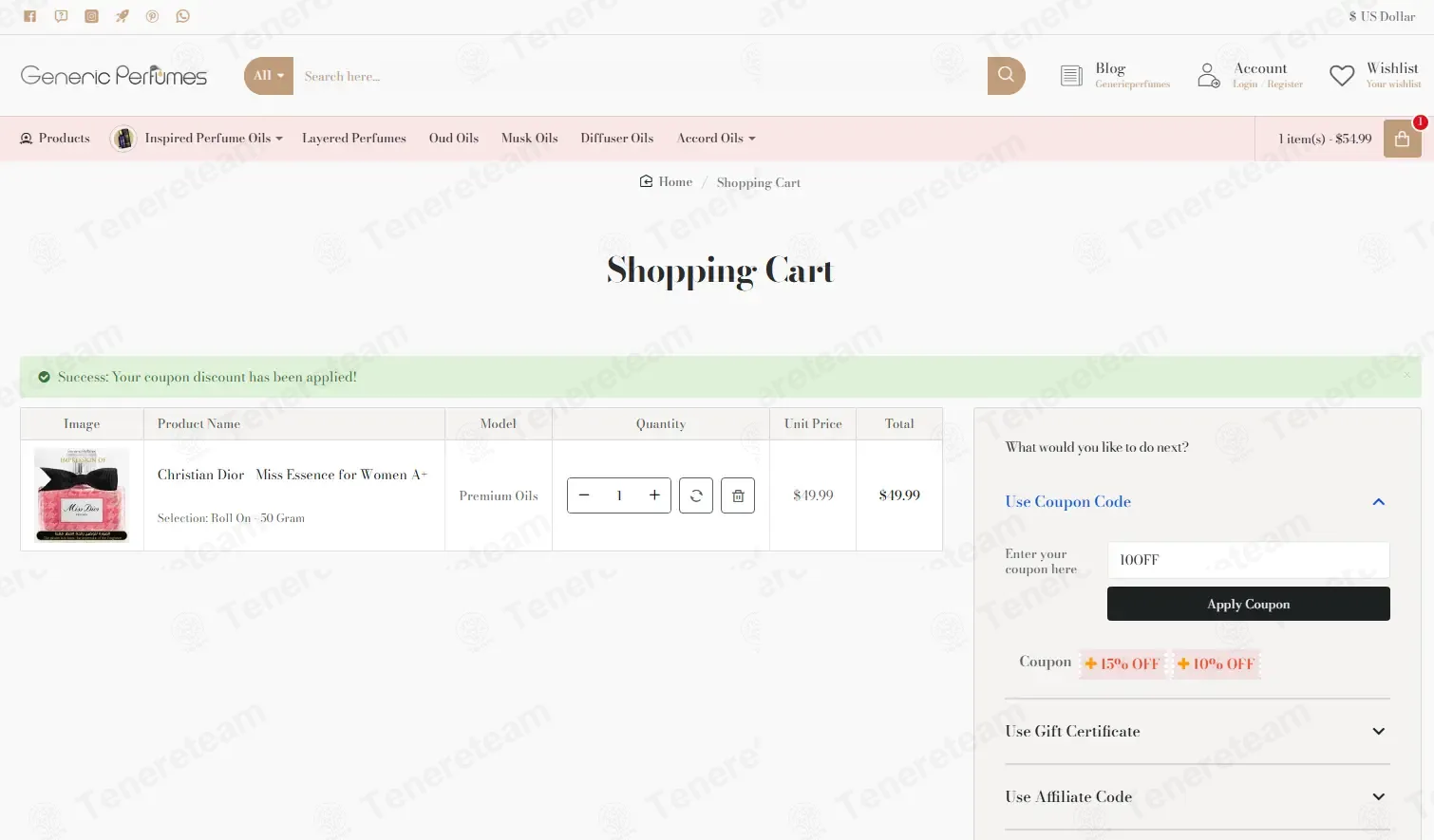This screenshot has height=840, width=1434.
Task: Click the rocket icon in top bar
Action: pyautogui.click(x=122, y=16)
